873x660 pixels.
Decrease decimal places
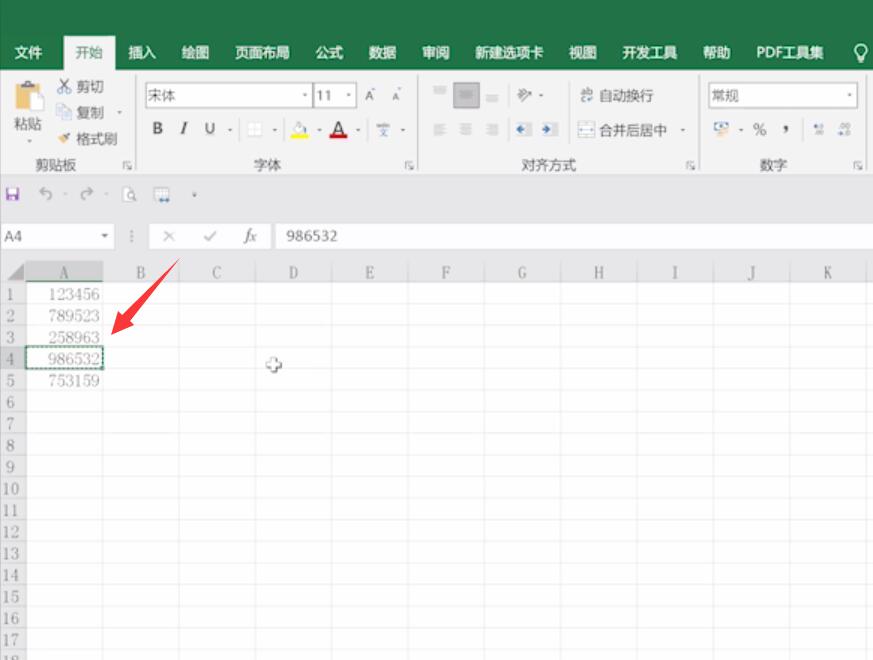[844, 130]
